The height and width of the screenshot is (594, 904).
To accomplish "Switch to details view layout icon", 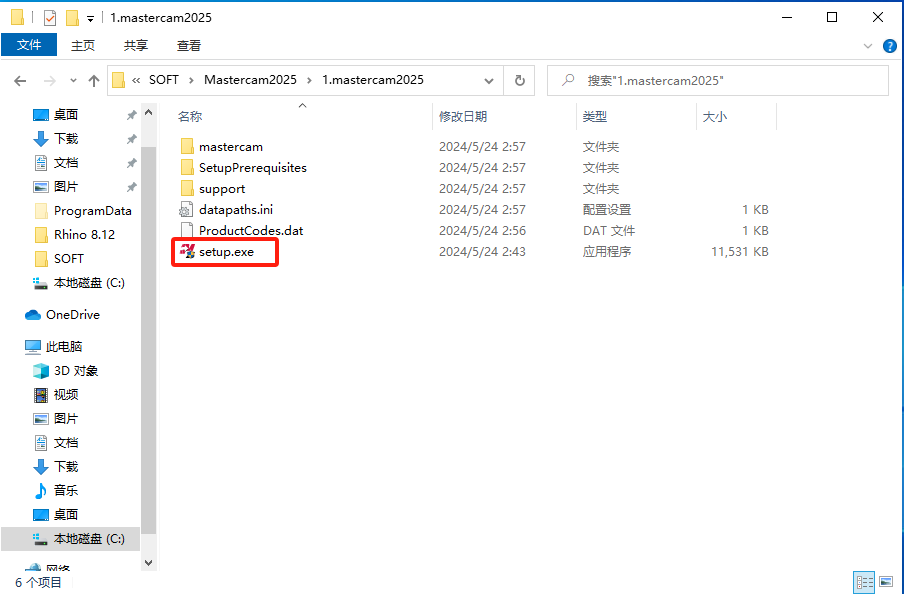I will 864,582.
